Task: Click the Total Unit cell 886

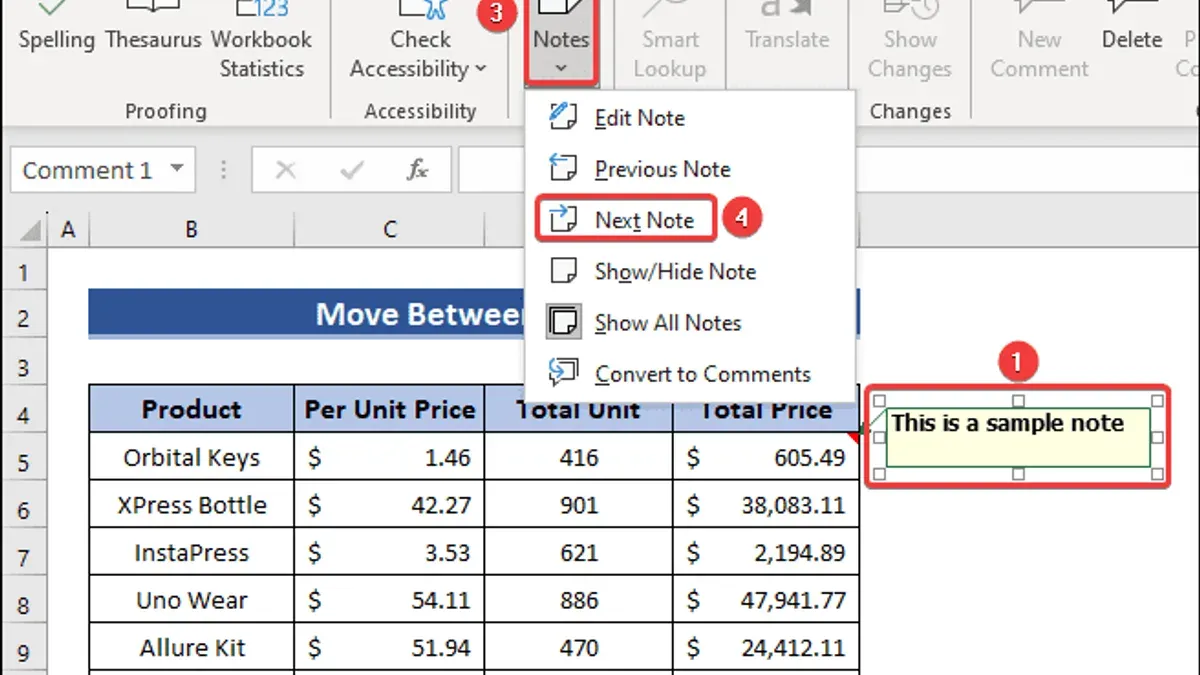Action: (579, 600)
